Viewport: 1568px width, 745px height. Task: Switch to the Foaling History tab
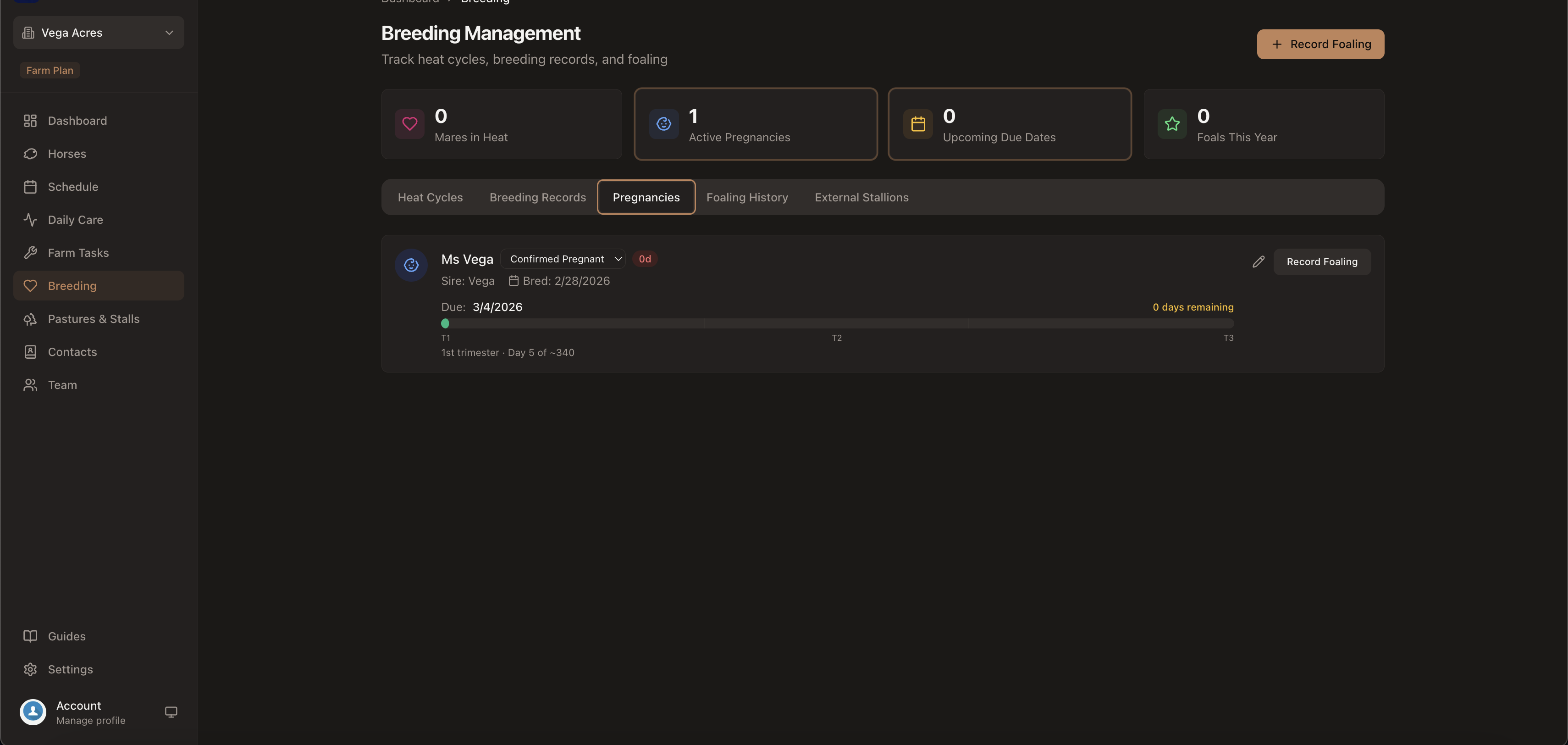click(747, 197)
